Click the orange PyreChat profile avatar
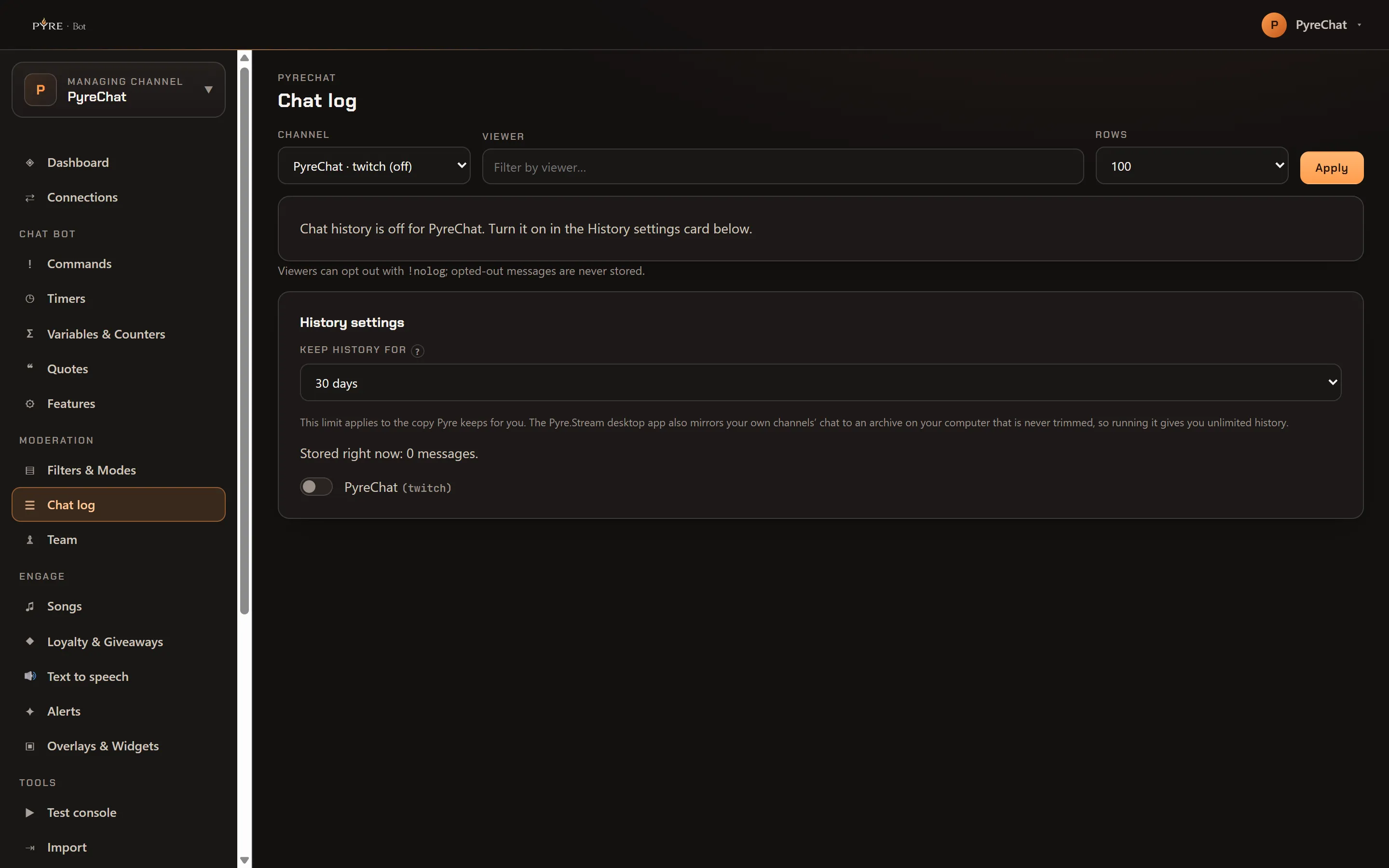The width and height of the screenshot is (1389, 868). pyautogui.click(x=1274, y=25)
